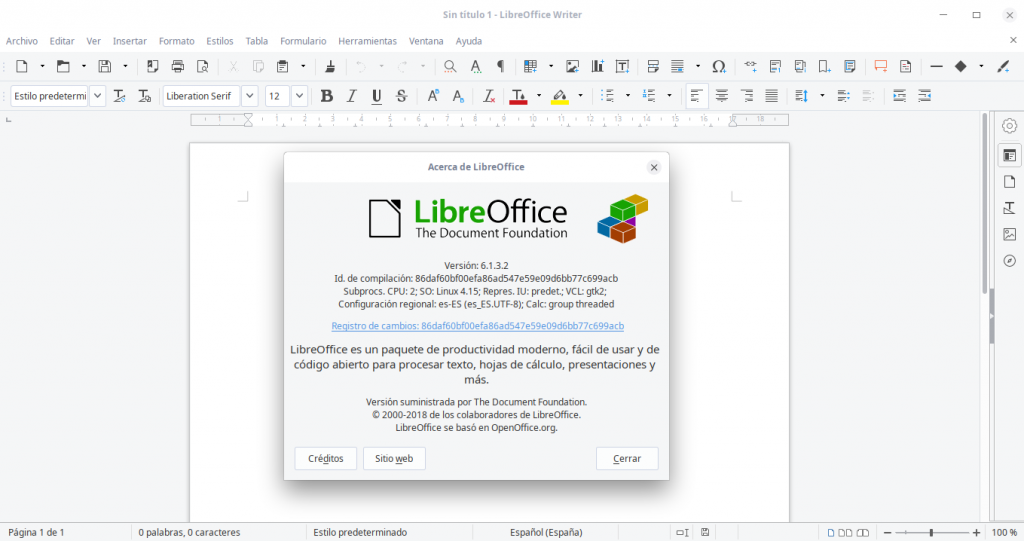Toggle Underline formatting
The height and width of the screenshot is (541, 1024).
(377, 96)
